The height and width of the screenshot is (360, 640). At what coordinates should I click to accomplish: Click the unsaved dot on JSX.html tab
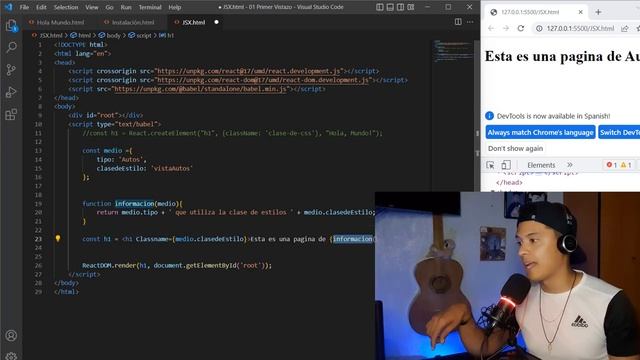pyautogui.click(x=216, y=22)
